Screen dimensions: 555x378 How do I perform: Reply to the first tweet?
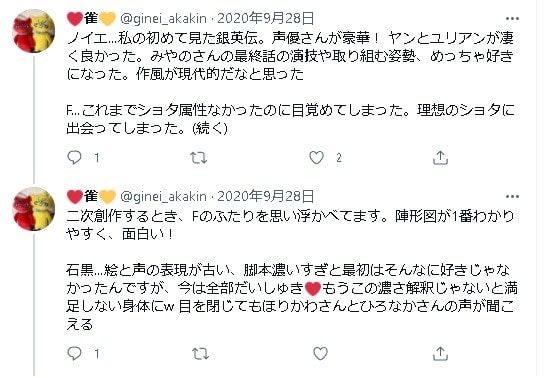(74, 158)
